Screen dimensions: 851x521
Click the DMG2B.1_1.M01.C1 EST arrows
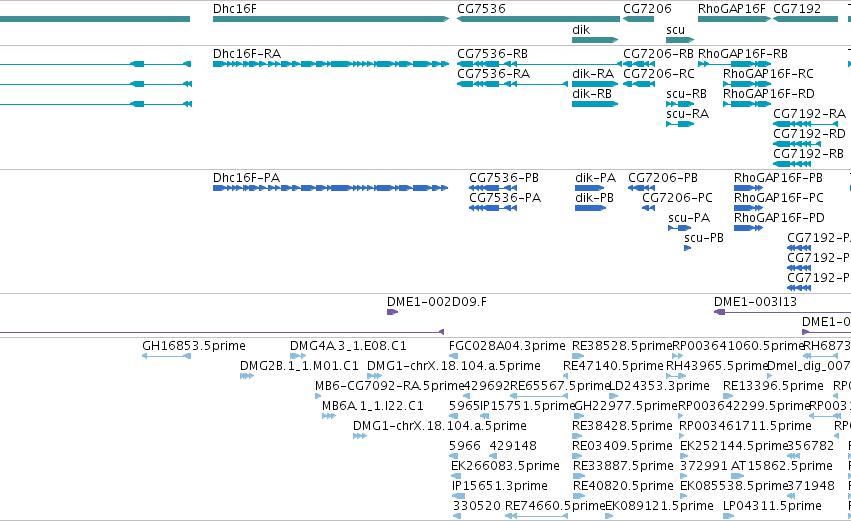pos(247,376)
